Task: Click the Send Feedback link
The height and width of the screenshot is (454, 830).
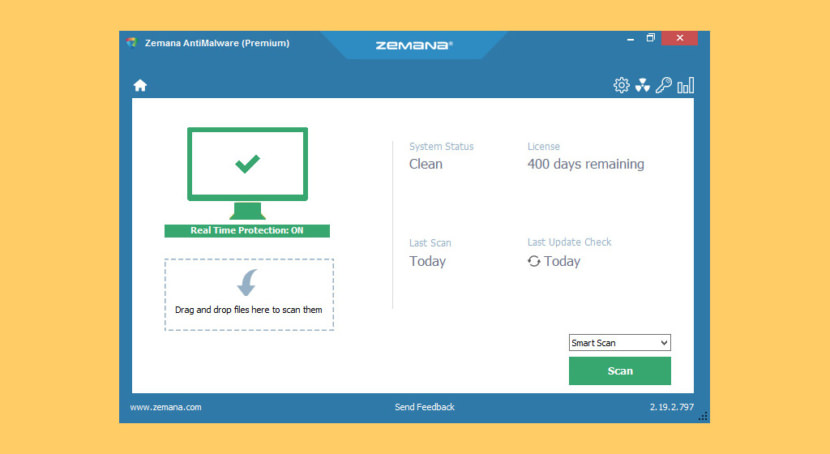Action: pos(424,407)
